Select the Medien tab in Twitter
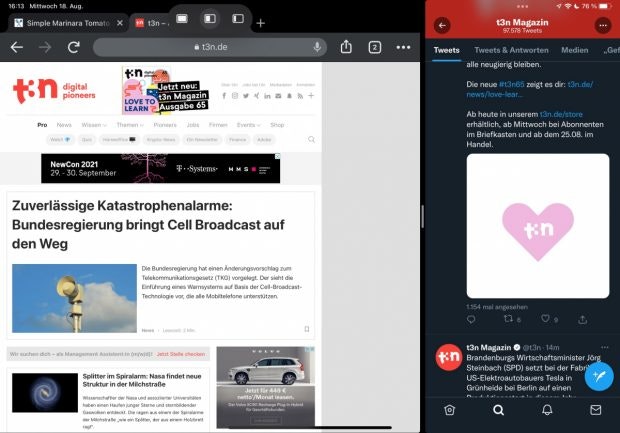The width and height of the screenshot is (620, 433). 575,50
